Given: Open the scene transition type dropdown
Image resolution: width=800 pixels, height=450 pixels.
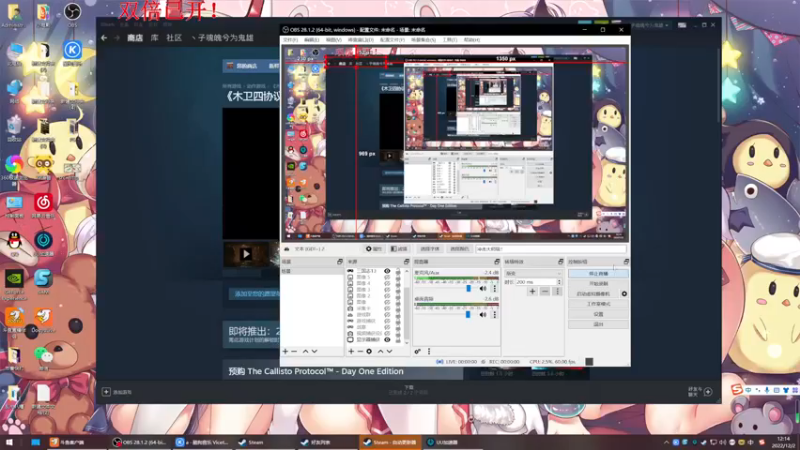Looking at the screenshot, I should coord(533,273).
